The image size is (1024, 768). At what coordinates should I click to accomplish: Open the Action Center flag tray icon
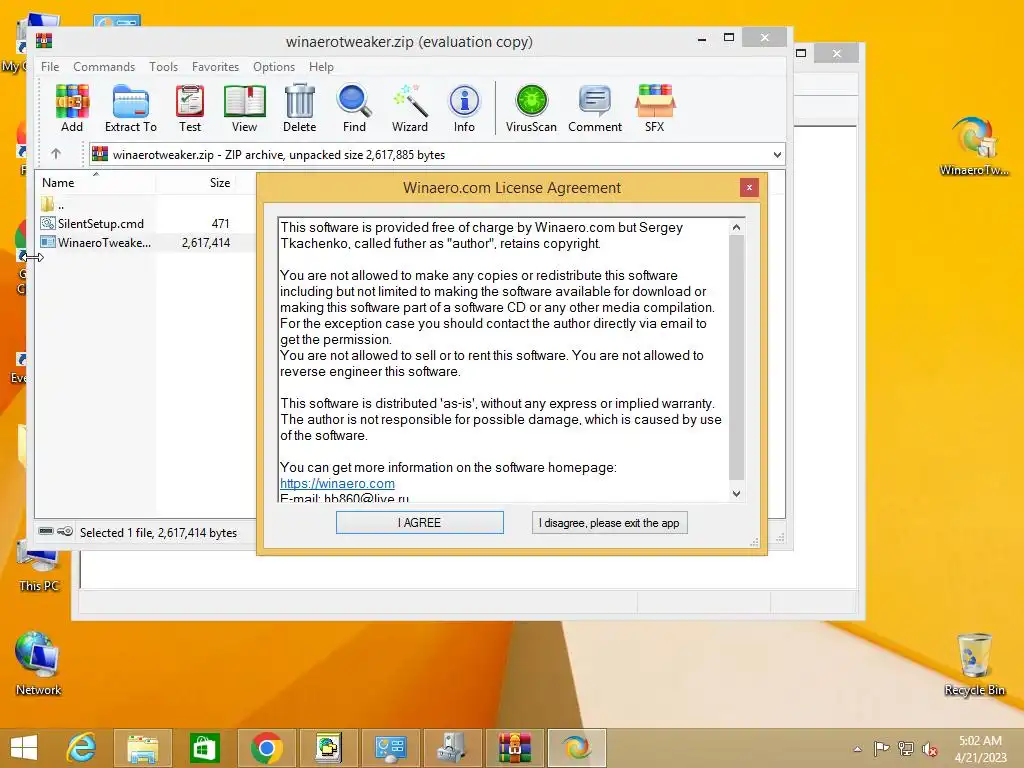point(882,748)
